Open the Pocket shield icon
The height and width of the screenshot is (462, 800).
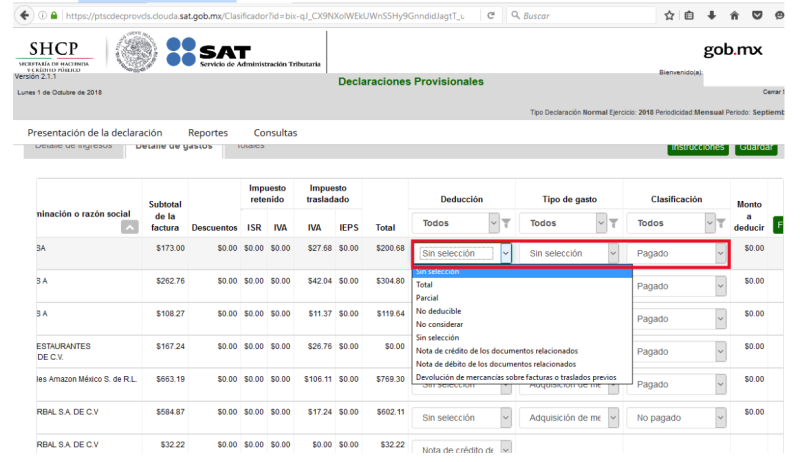(x=757, y=16)
